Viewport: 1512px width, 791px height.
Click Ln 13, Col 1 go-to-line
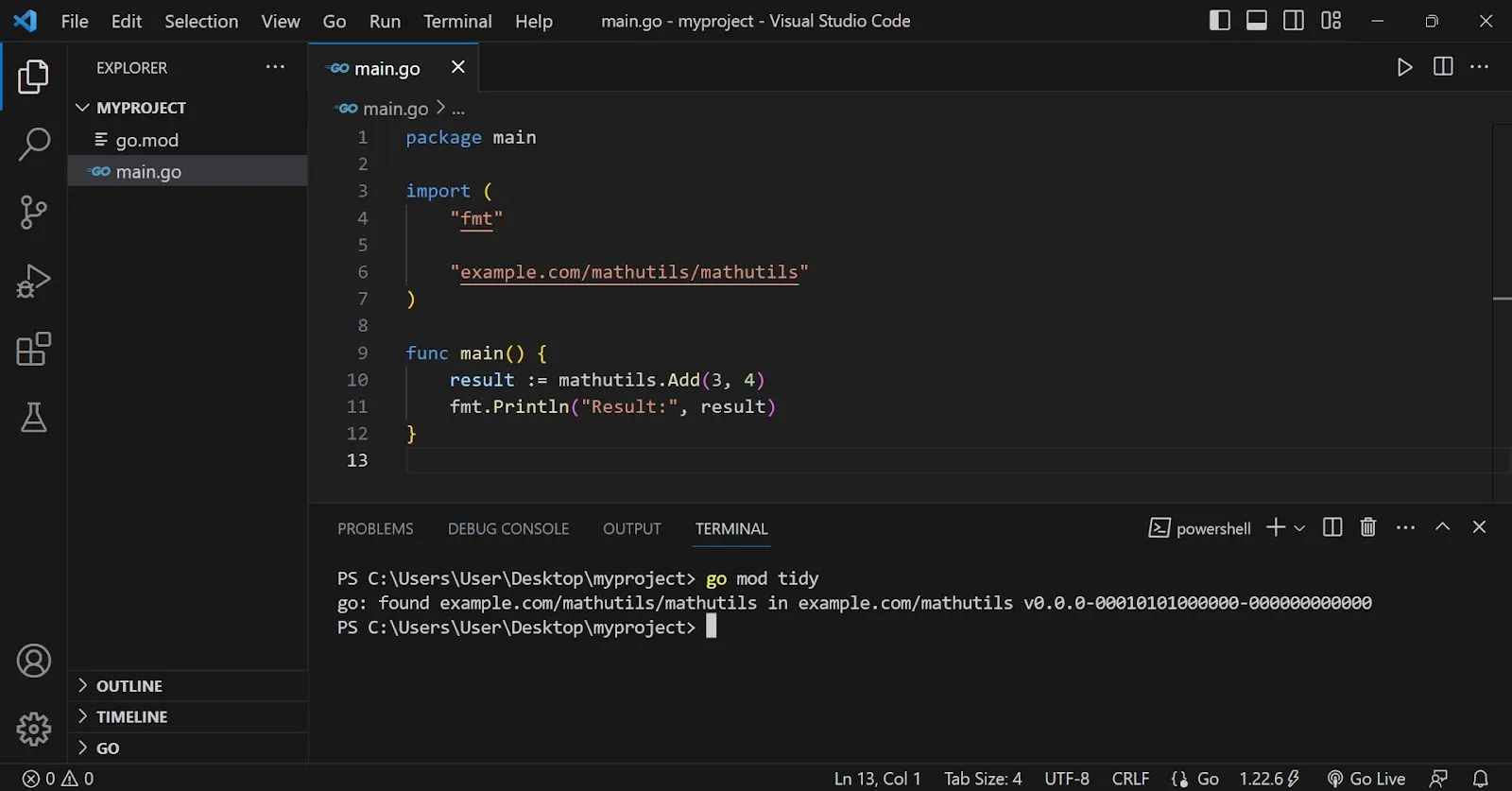click(x=877, y=779)
